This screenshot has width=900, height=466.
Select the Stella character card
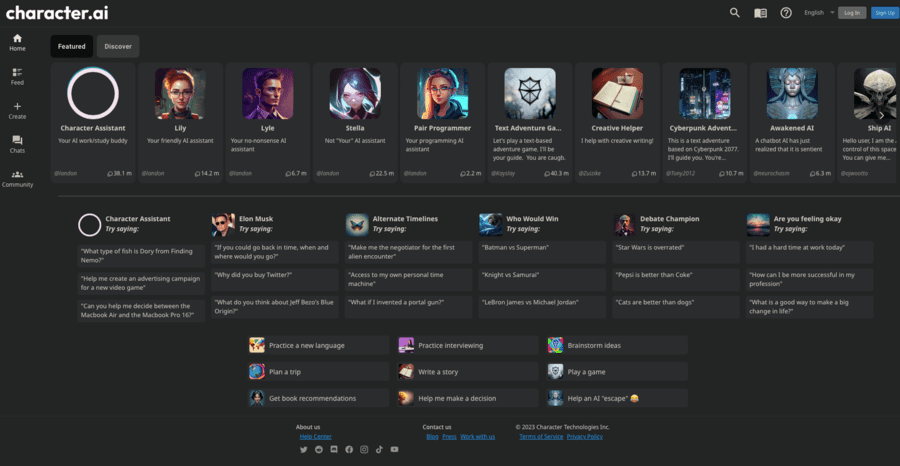pyautogui.click(x=356, y=120)
